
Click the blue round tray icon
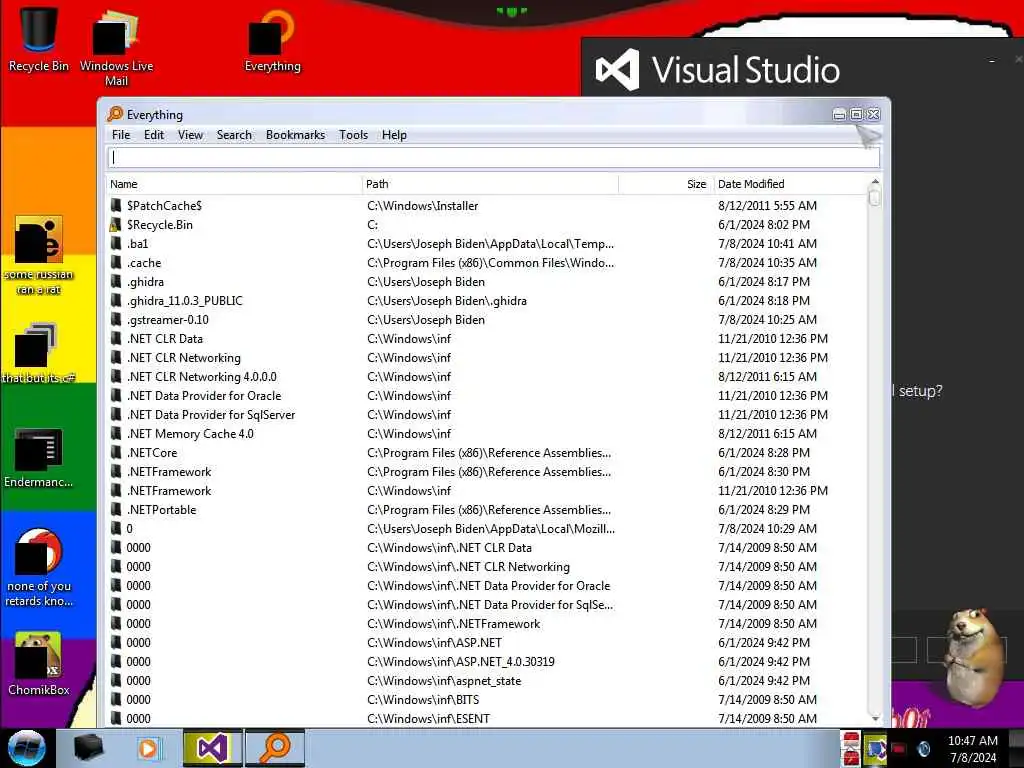[x=923, y=748]
